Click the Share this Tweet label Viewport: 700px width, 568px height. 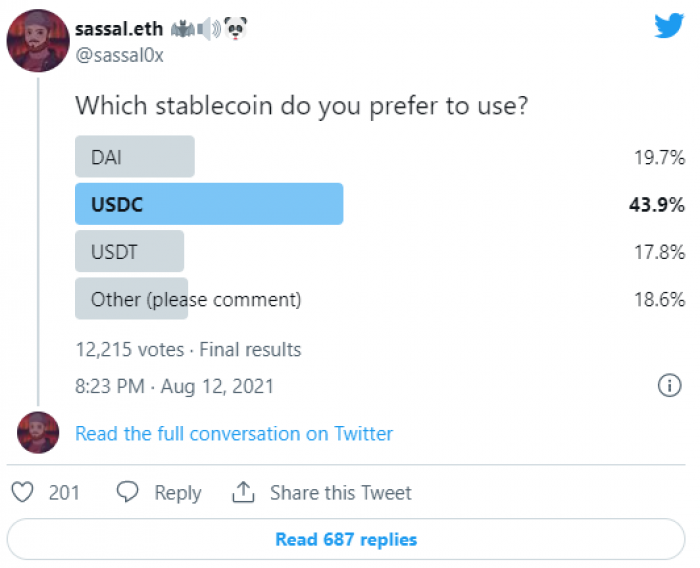tap(341, 493)
